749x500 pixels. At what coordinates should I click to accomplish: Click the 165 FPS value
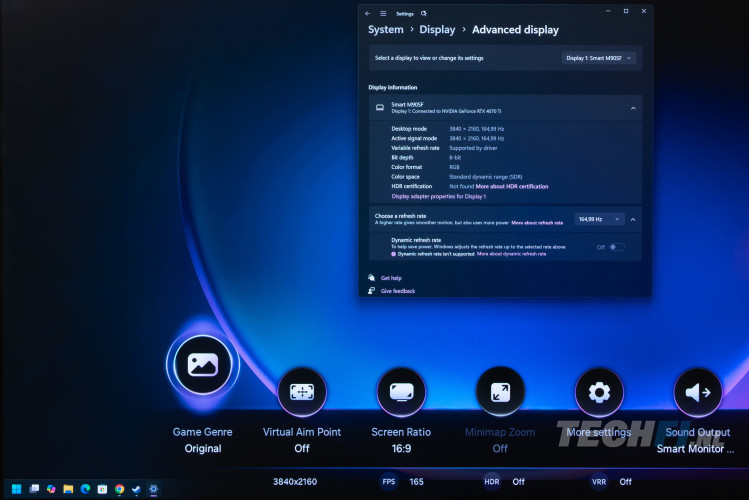pos(416,481)
